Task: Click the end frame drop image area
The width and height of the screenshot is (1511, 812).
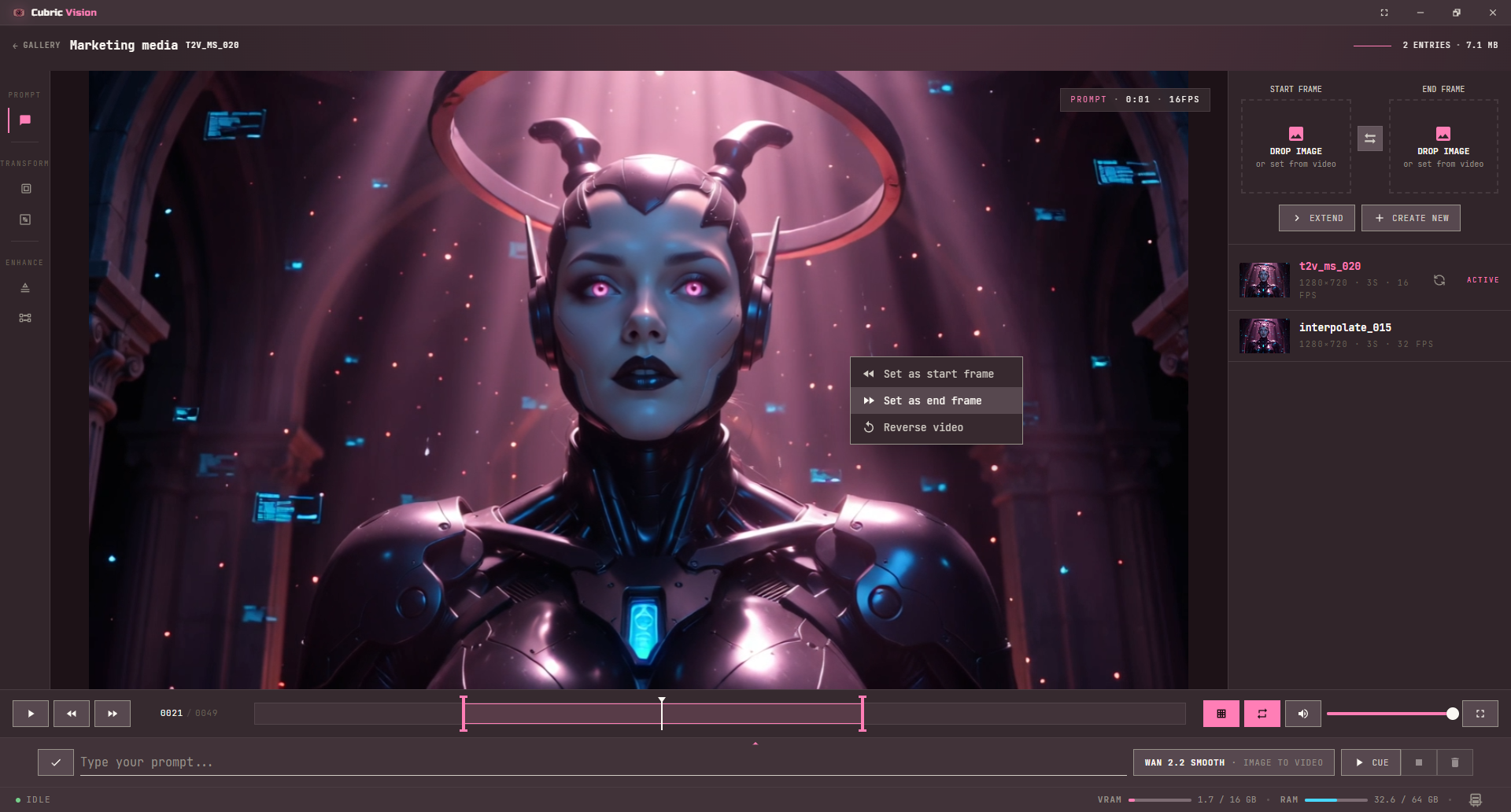Action: 1443,146
